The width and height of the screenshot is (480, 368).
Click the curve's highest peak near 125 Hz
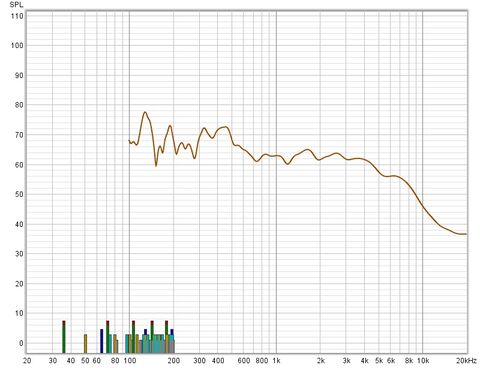tap(145, 112)
